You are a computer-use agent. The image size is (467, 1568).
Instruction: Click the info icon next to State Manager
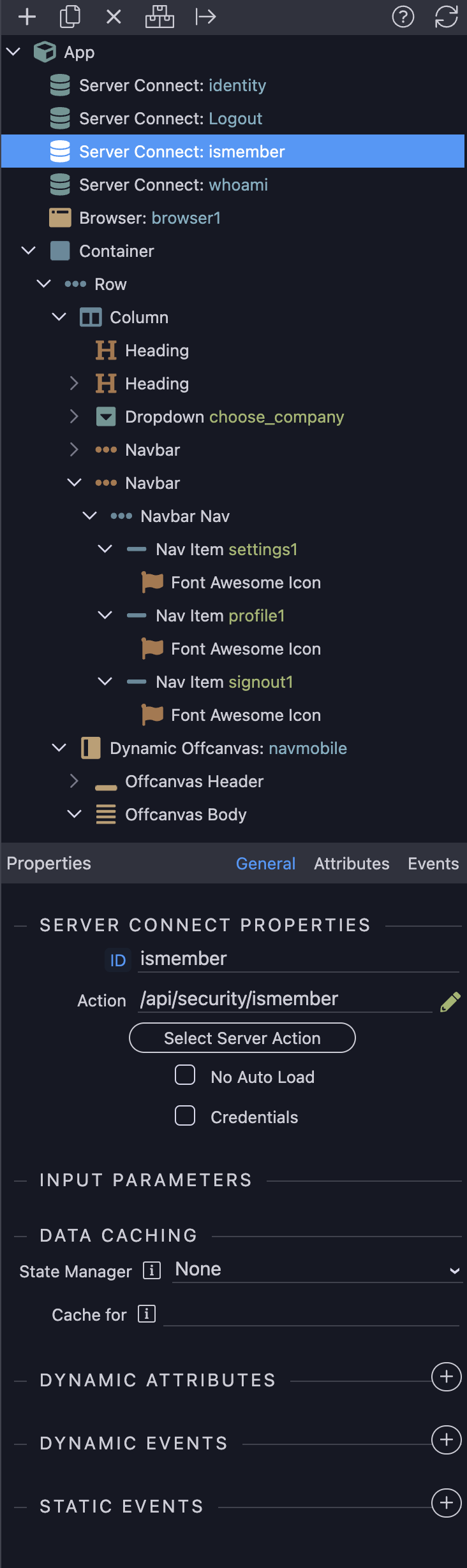click(152, 1270)
